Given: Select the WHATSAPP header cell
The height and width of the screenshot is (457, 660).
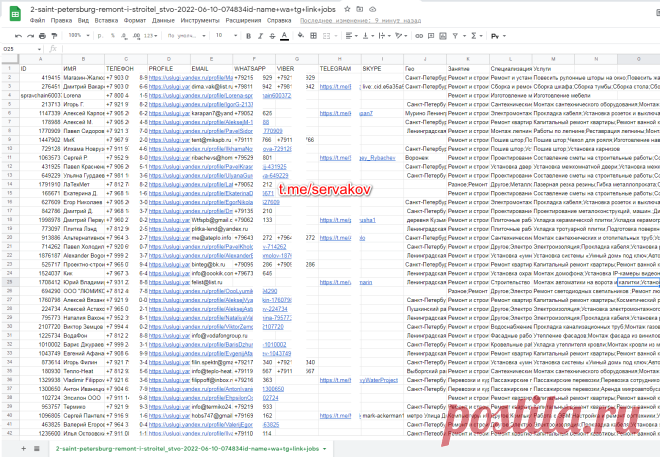Looking at the screenshot, I should pos(254,69).
